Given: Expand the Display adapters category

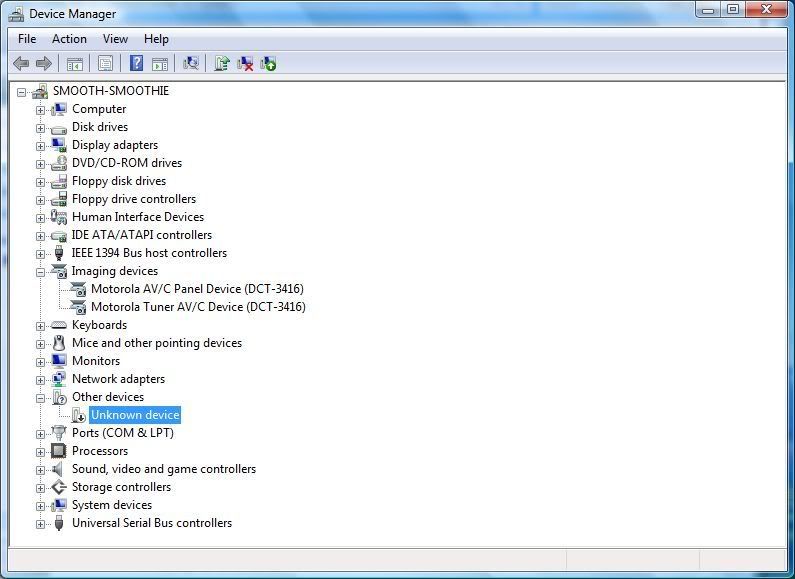Looking at the screenshot, I should (41, 147).
